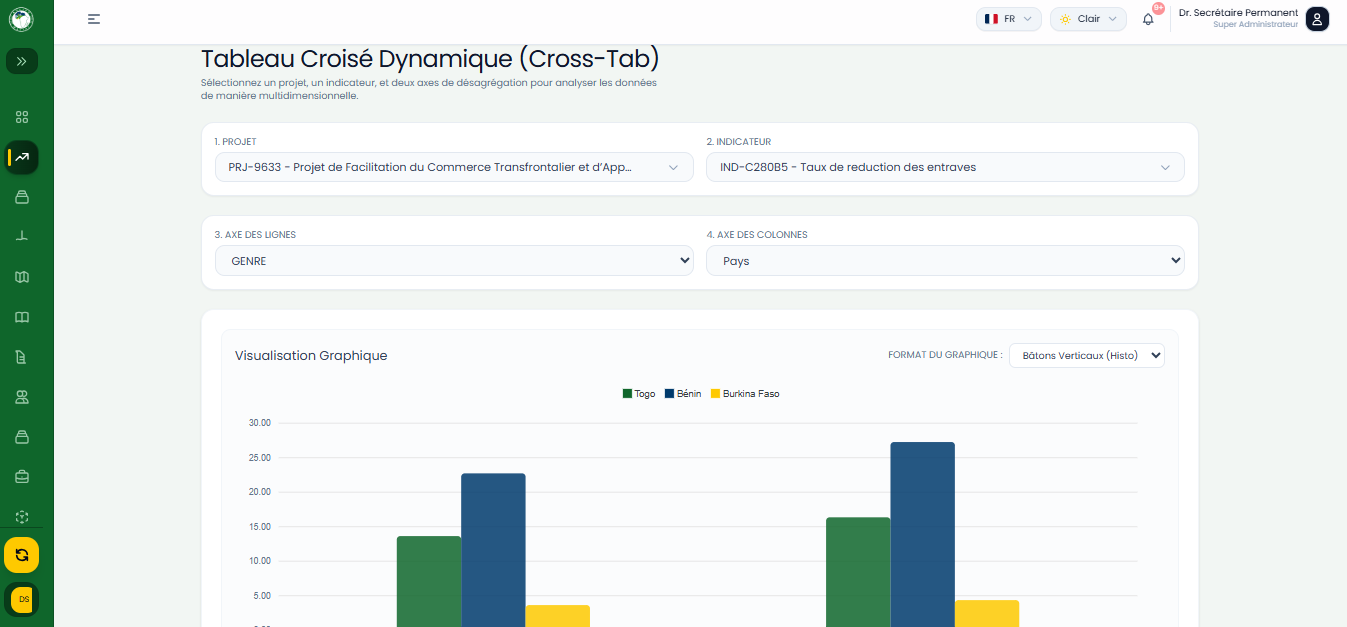
Task: Open the folded map sidebar icon
Action: coord(22,277)
